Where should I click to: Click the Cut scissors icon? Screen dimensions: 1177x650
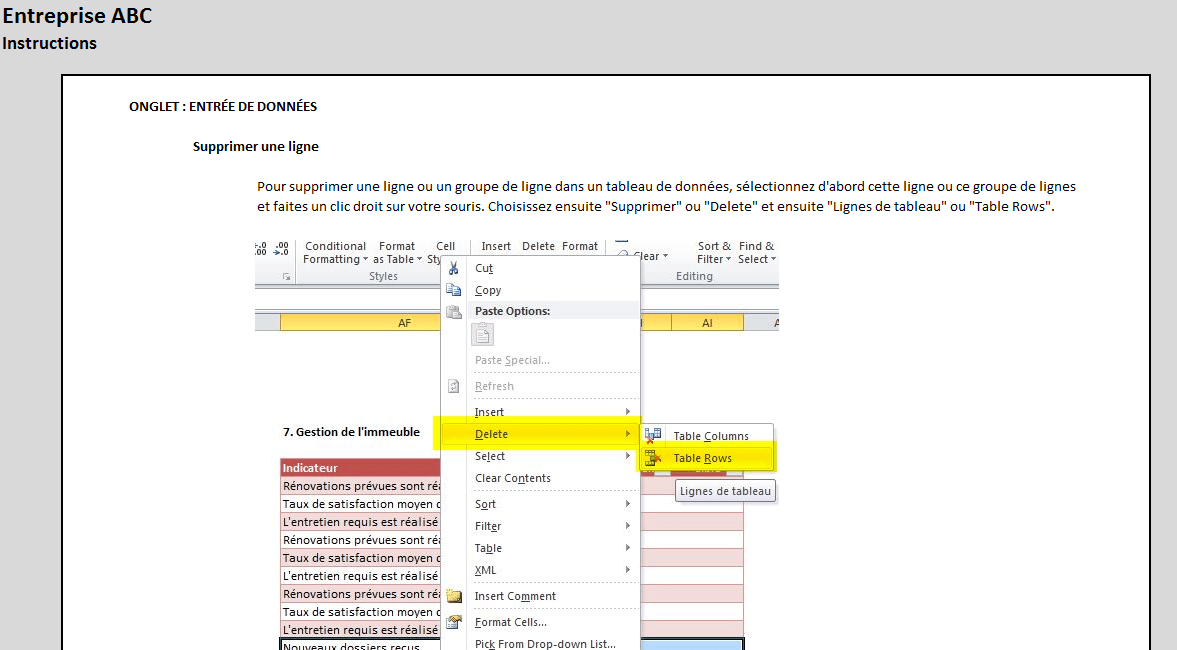pos(454,268)
